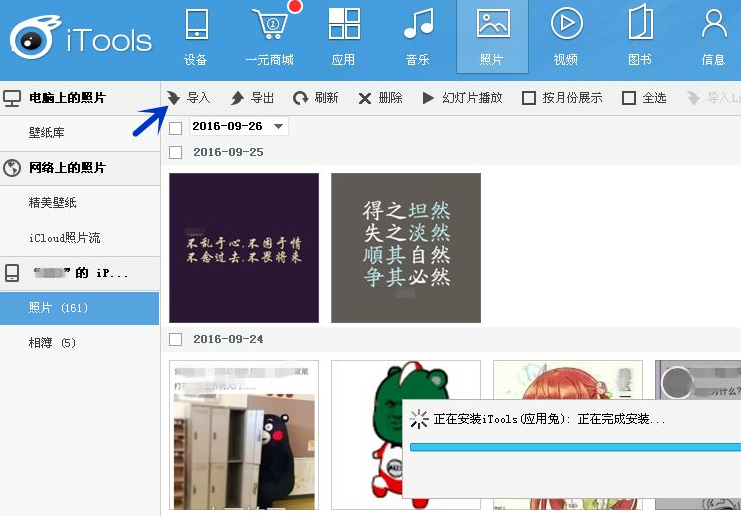
Task: Click the iTools logo
Action: coord(80,38)
